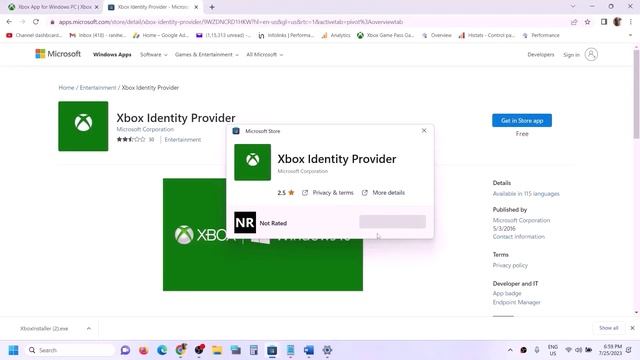Open Privacy & terms link in dialog

[328, 193]
